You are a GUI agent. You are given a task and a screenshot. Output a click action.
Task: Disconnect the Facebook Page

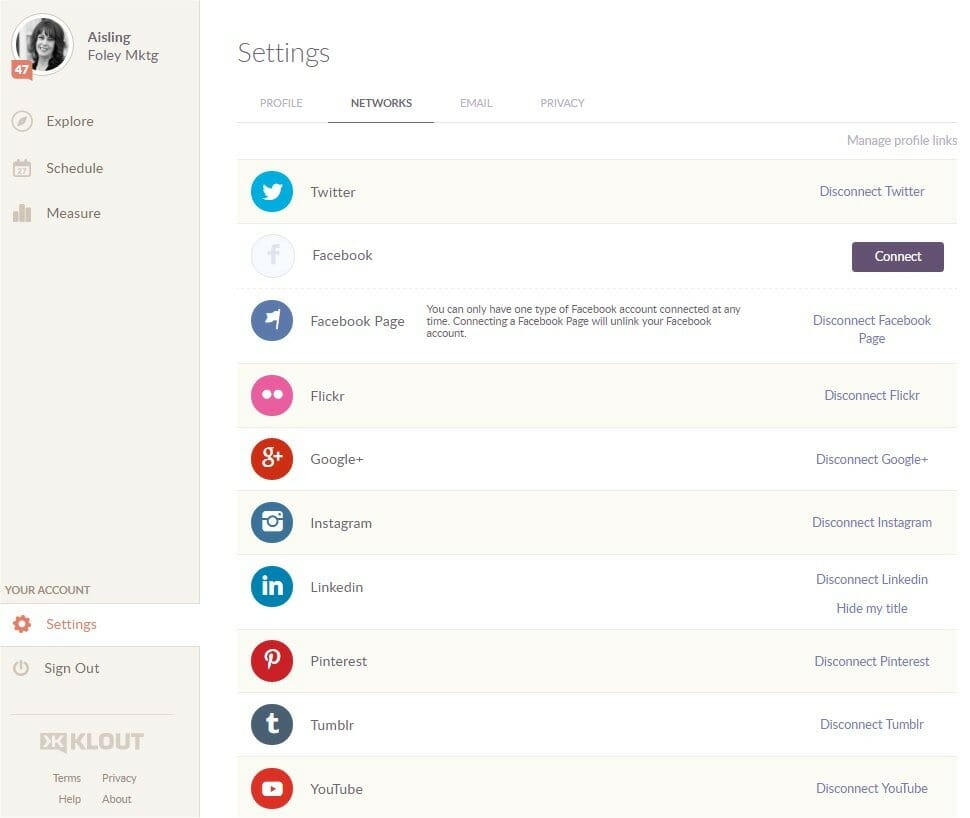point(872,329)
